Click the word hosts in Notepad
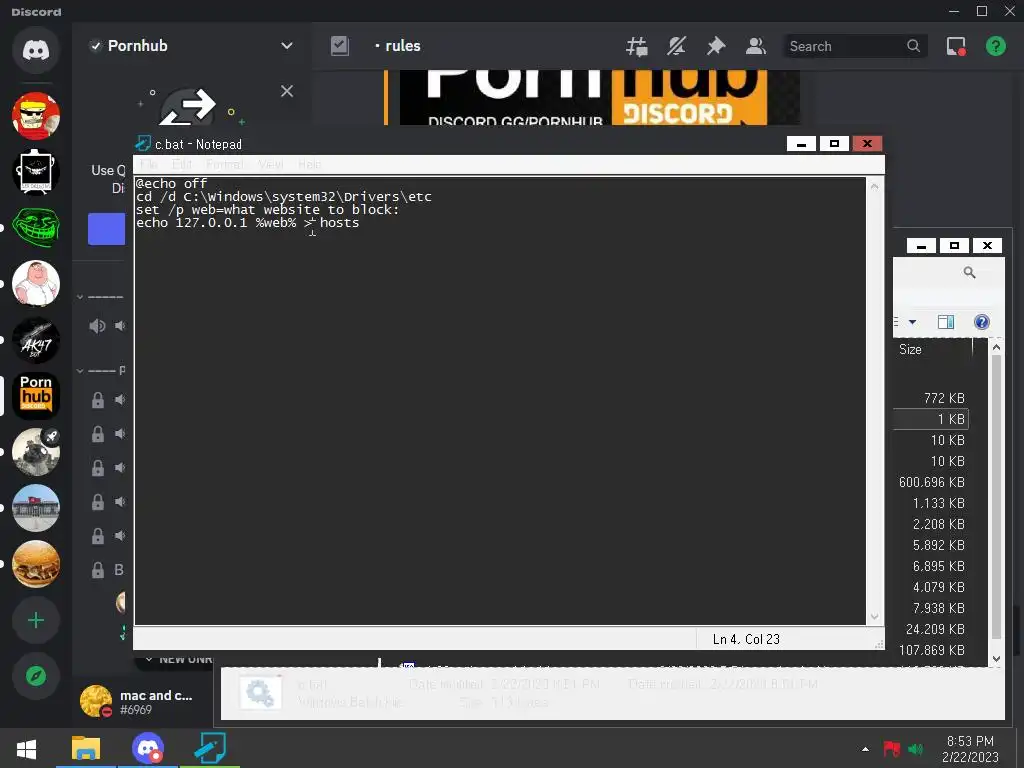Image resolution: width=1024 pixels, height=768 pixels. coord(340,223)
